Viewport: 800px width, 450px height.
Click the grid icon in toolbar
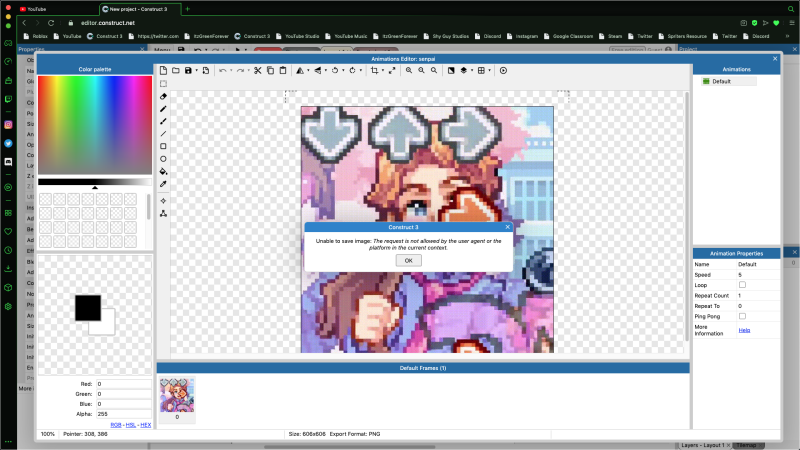coord(481,70)
